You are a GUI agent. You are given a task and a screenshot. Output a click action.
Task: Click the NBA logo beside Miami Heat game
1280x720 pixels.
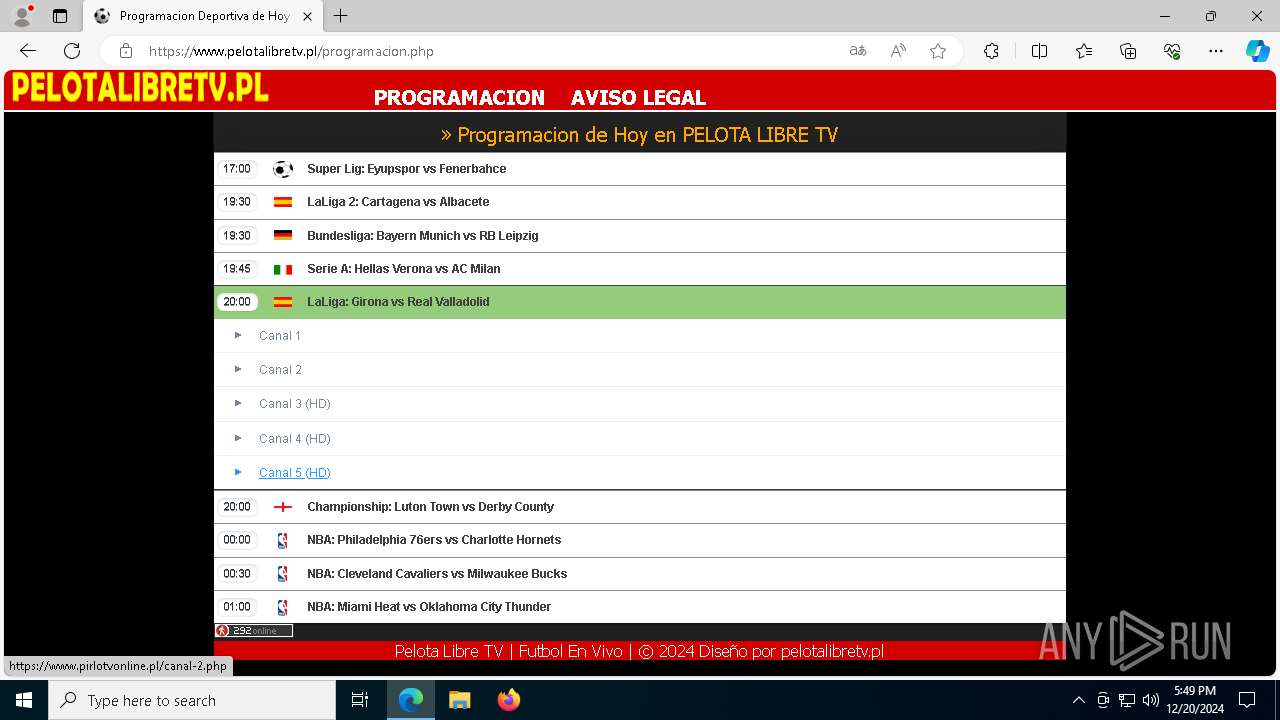pos(283,607)
